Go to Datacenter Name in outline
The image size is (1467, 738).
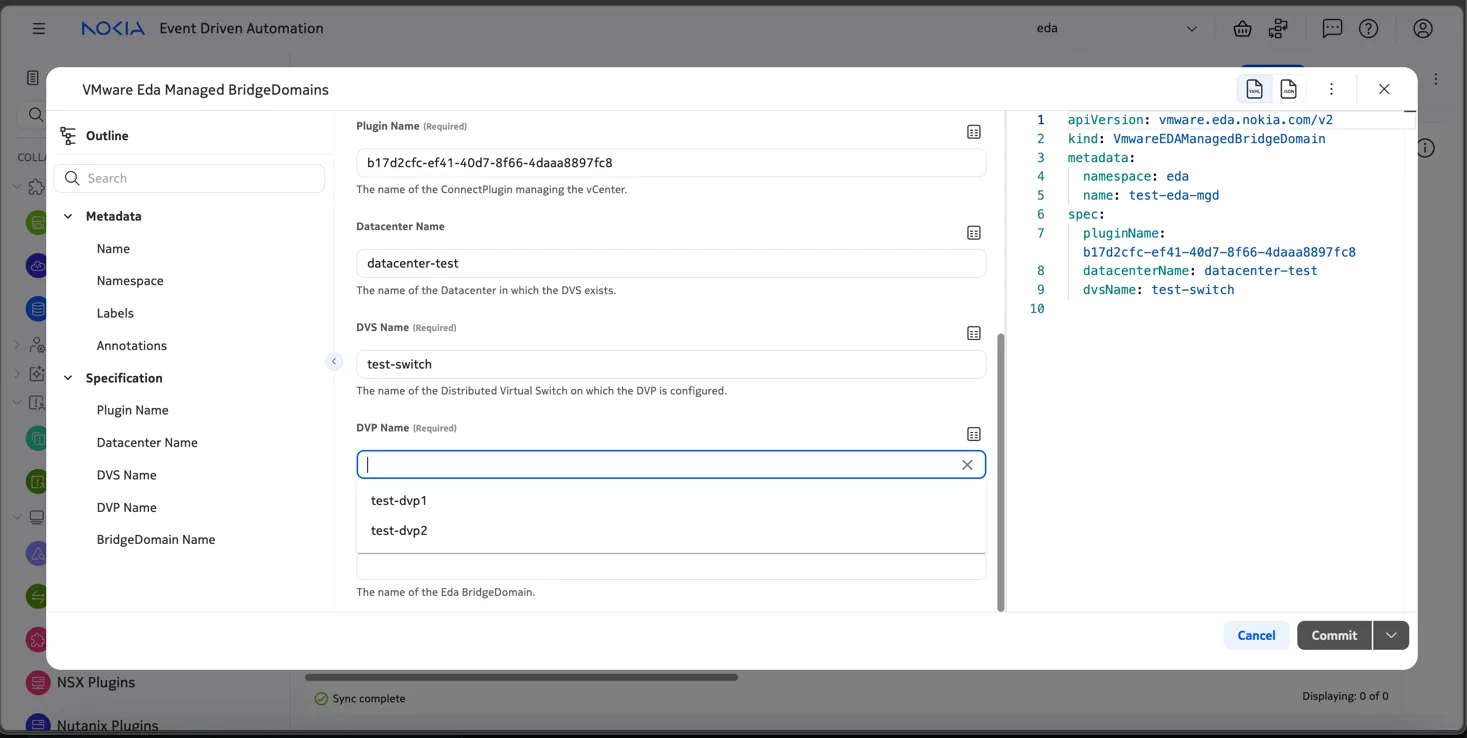[x=147, y=442]
